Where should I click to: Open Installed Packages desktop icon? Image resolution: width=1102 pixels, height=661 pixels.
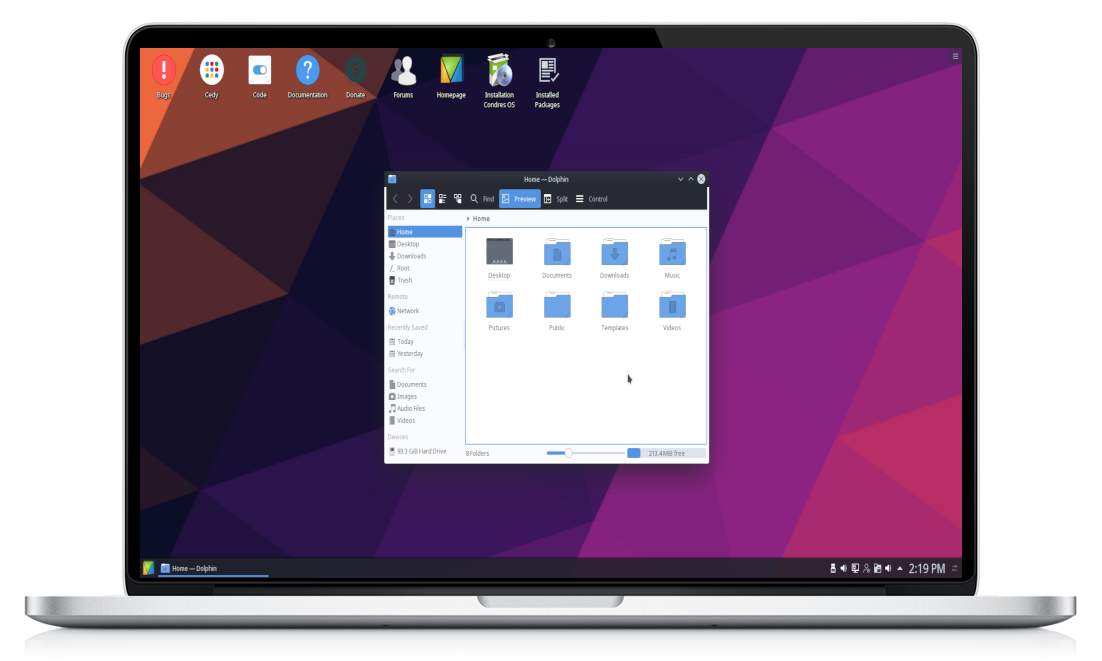click(547, 82)
